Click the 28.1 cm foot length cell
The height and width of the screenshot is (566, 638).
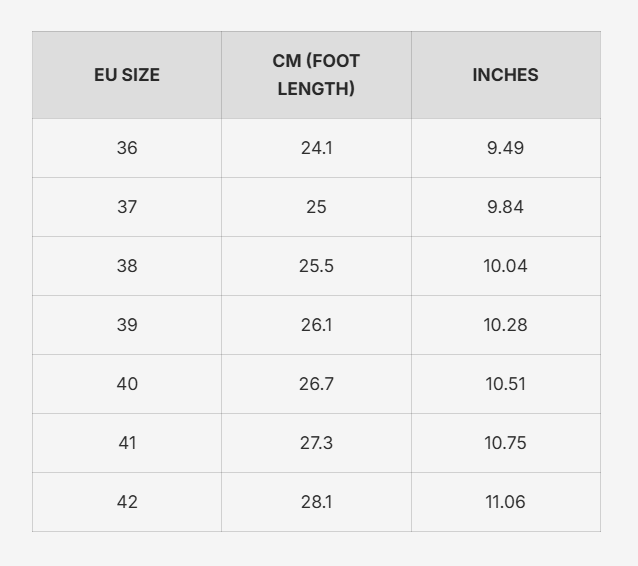coord(316,502)
